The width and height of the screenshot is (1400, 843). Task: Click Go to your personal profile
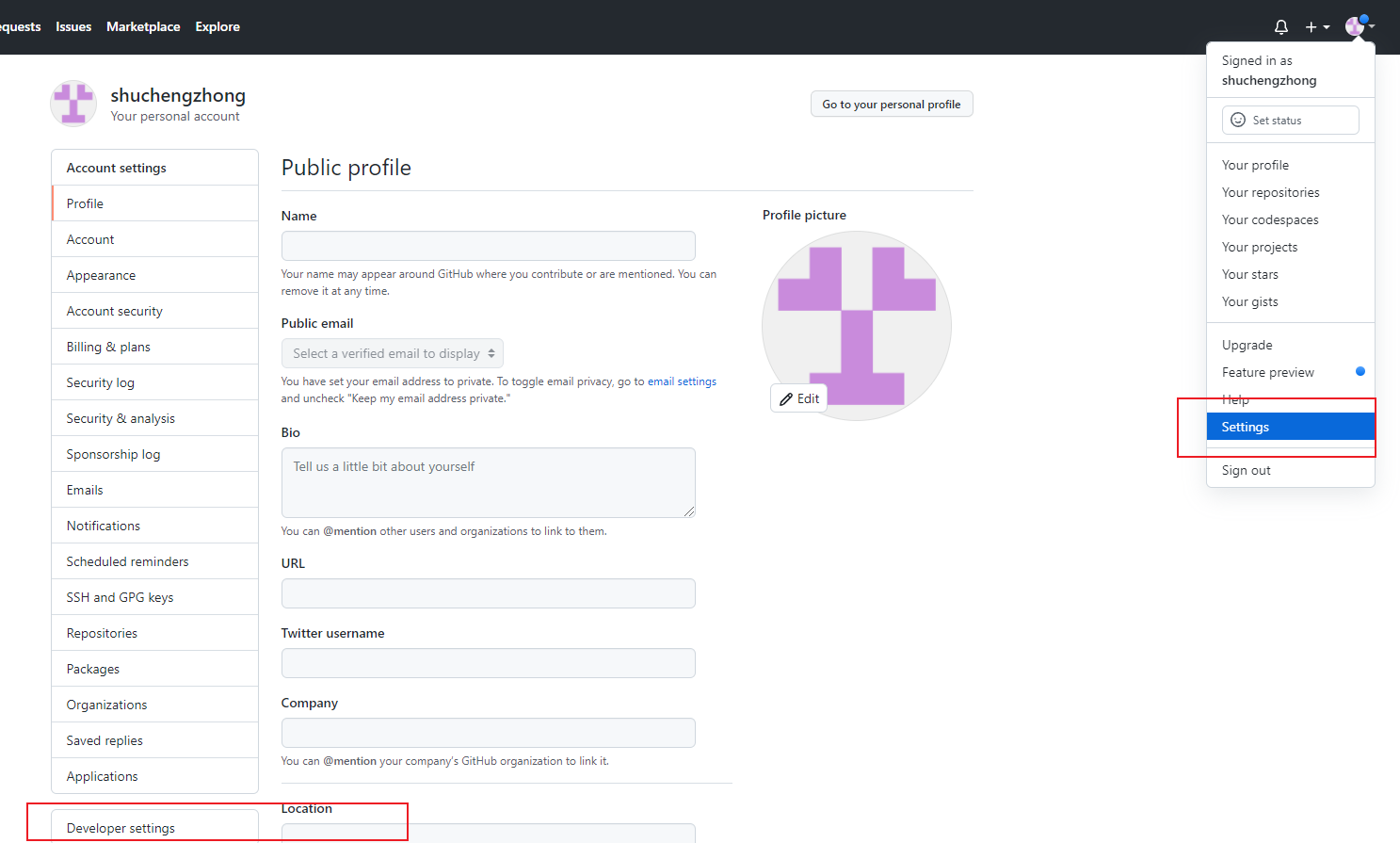(891, 104)
